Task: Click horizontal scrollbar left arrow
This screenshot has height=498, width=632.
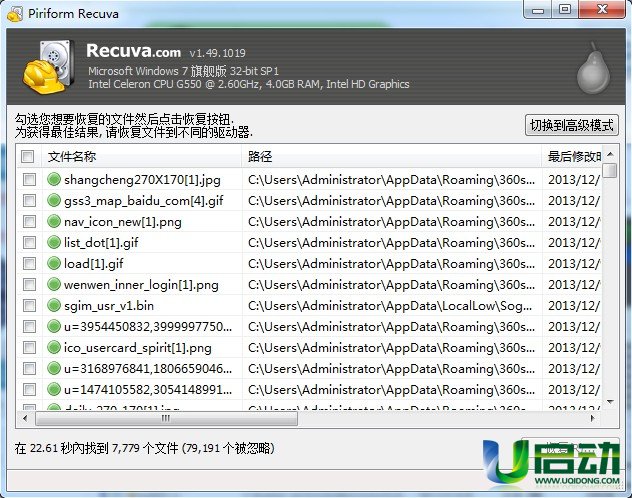Action: coord(25,418)
